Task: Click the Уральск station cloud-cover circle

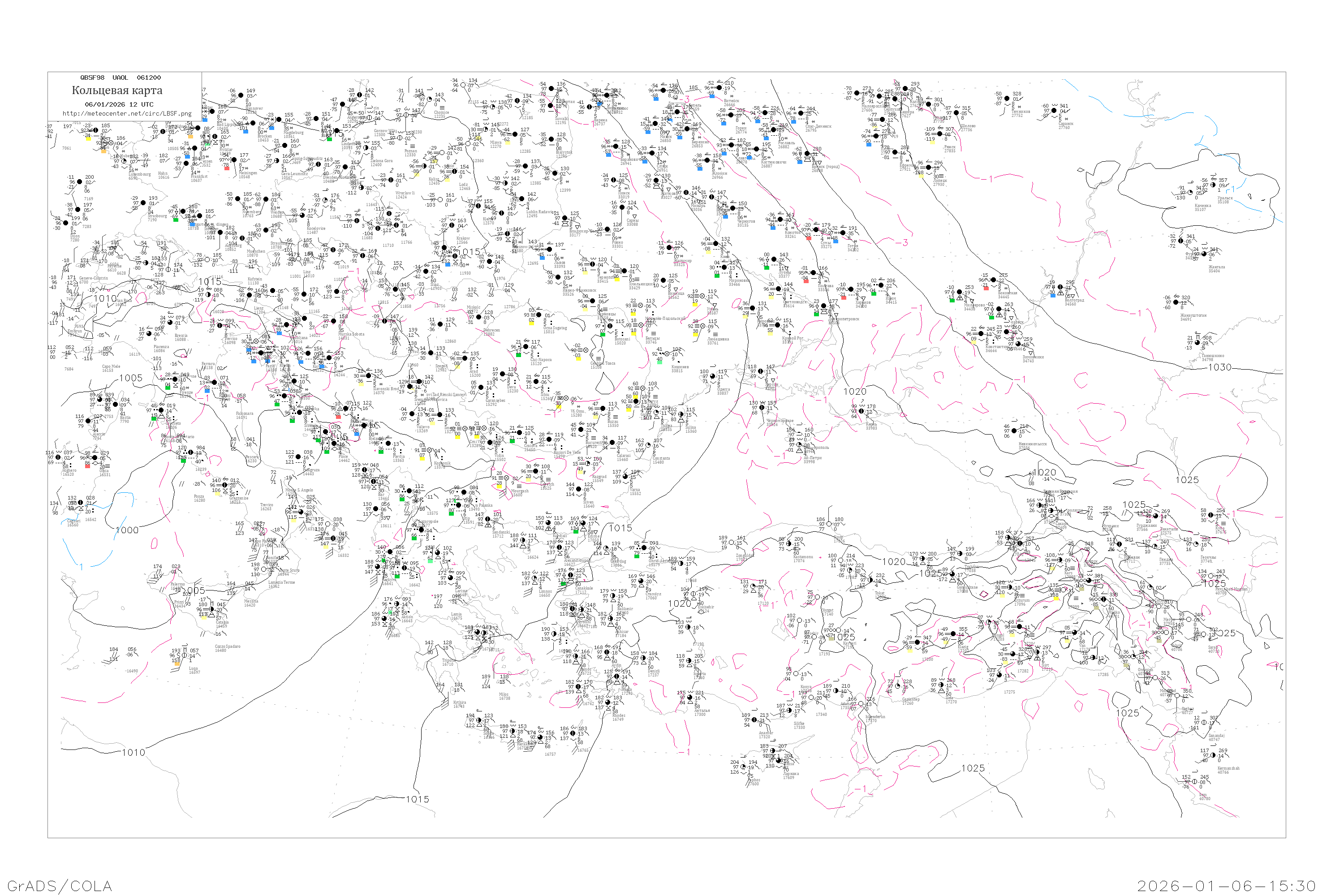Action: [x=1213, y=185]
